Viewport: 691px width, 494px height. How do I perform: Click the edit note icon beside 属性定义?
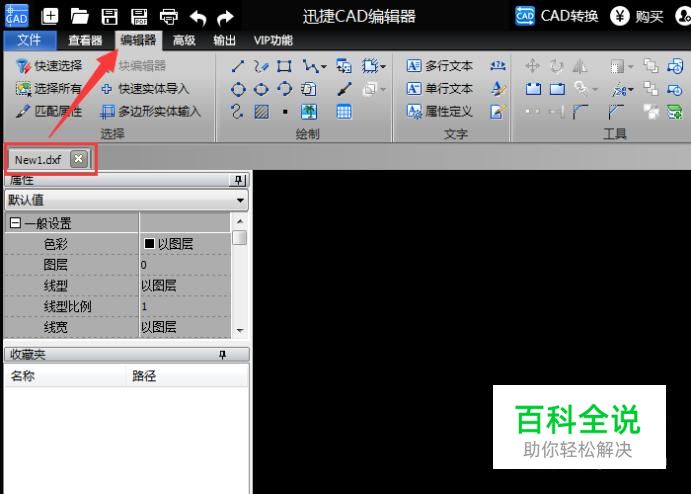point(498,112)
